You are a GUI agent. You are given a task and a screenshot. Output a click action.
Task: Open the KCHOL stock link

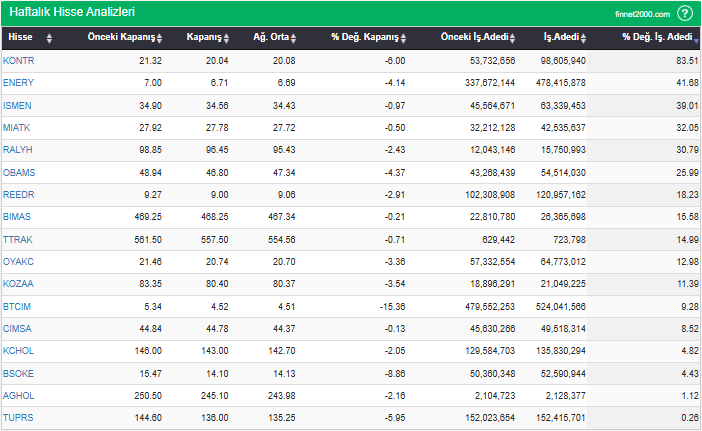(18, 350)
